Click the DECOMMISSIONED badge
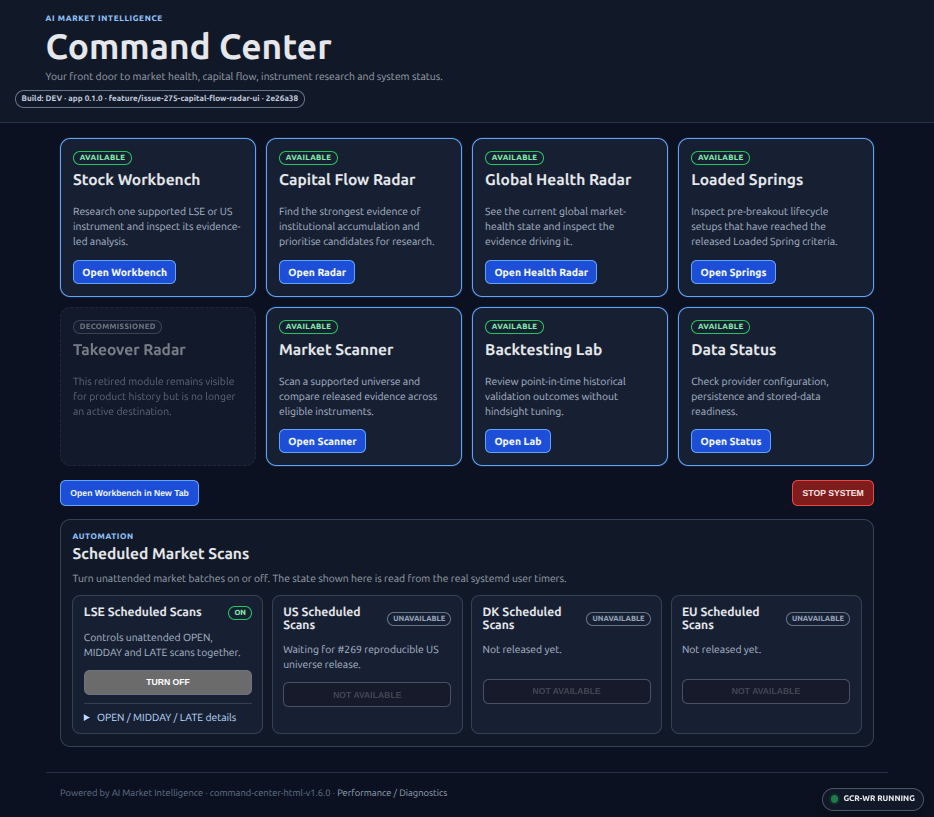 (x=117, y=326)
